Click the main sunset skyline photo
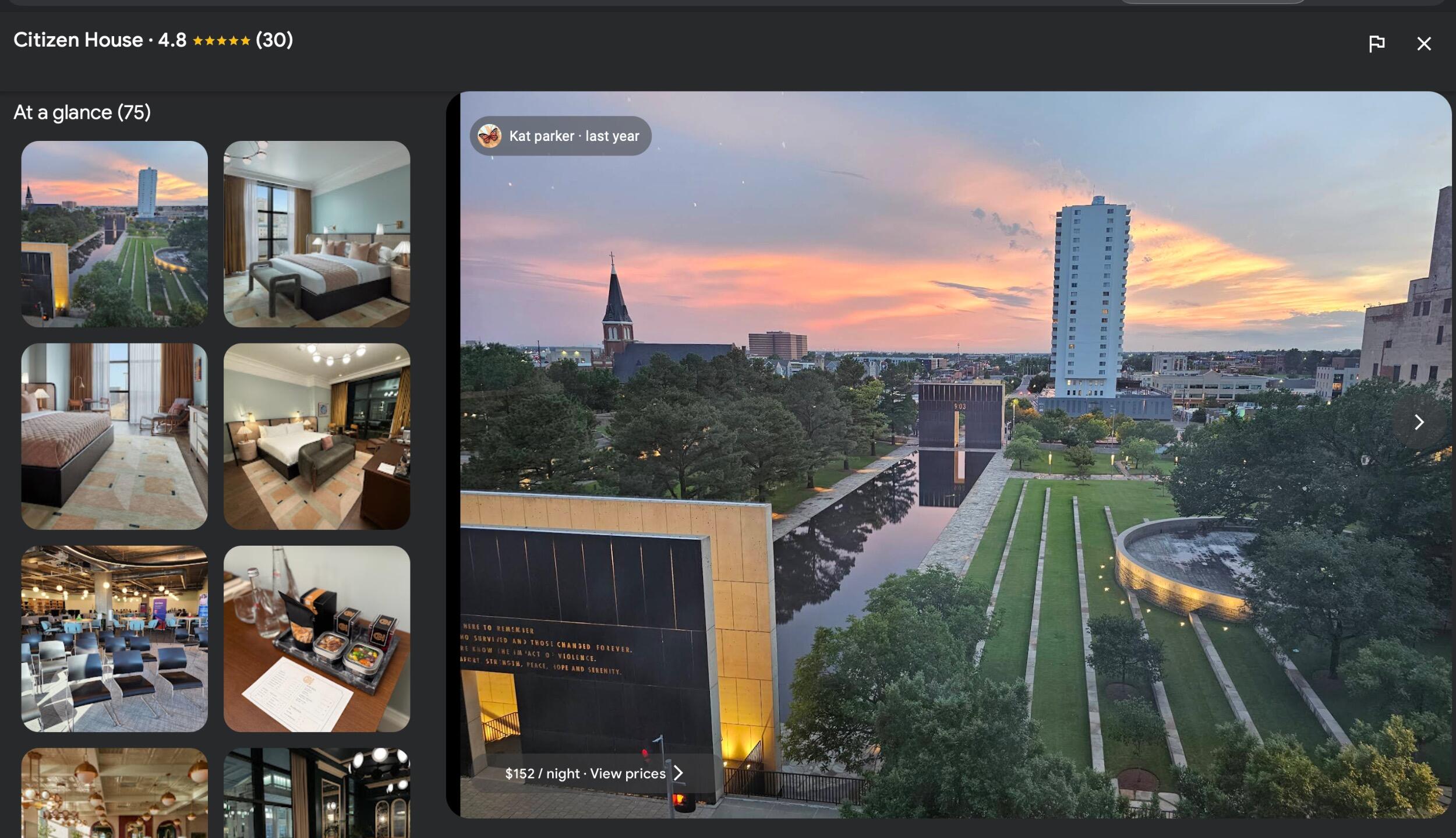 955,454
